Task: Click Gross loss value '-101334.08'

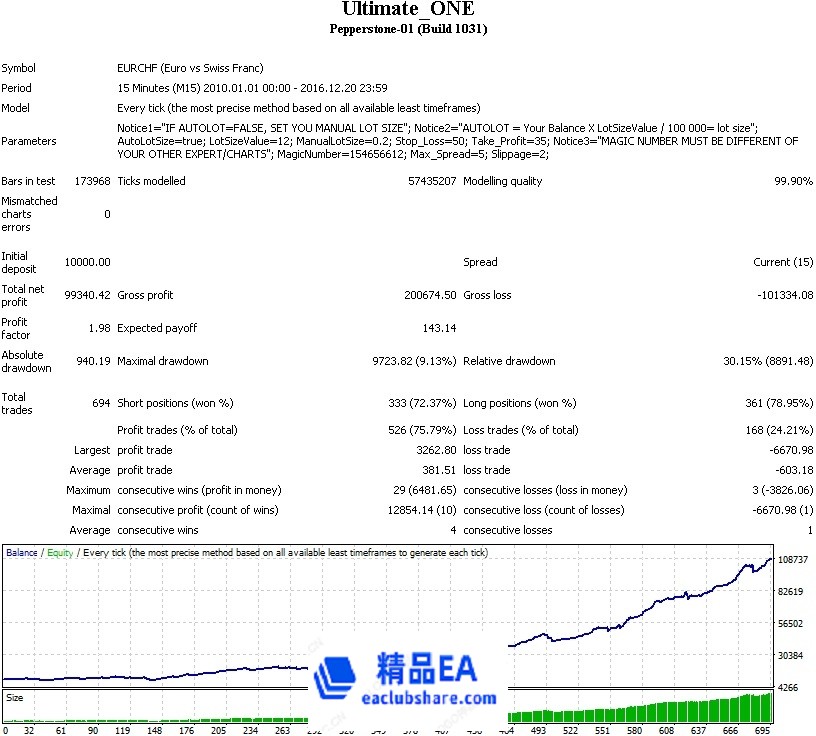Action: click(785, 295)
